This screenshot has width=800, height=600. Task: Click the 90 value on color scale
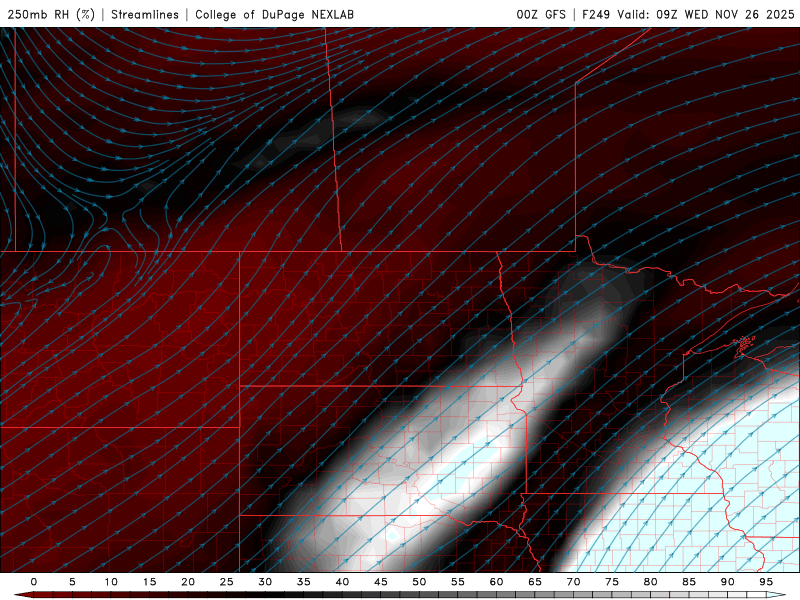(727, 582)
